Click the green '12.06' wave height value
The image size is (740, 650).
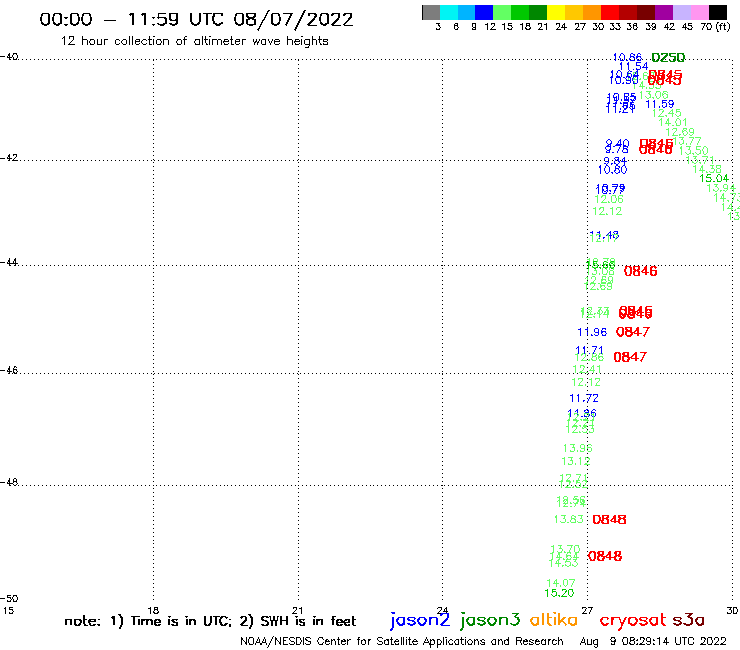click(x=609, y=199)
